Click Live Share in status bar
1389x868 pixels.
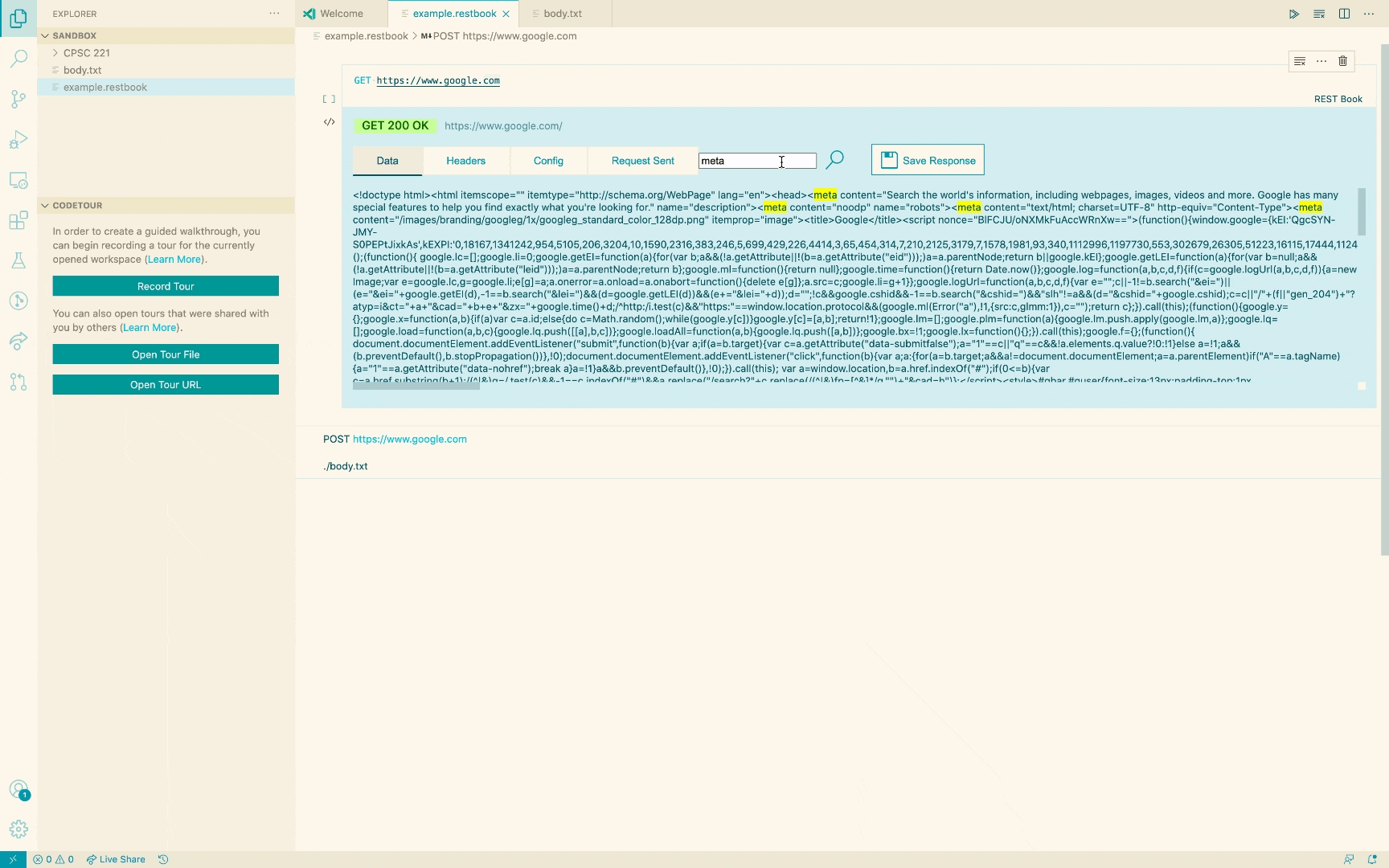(x=116, y=859)
